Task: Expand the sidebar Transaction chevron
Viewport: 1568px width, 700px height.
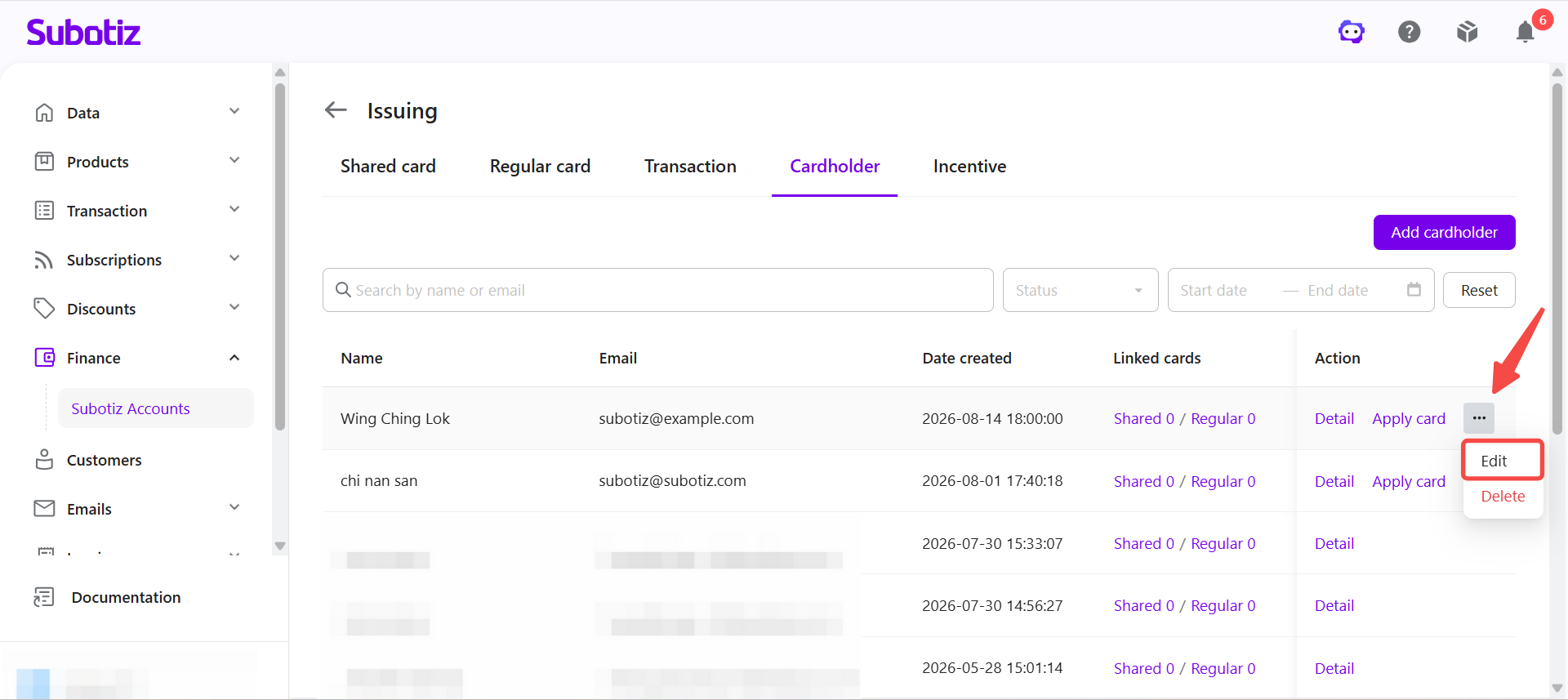Action: coord(234,209)
